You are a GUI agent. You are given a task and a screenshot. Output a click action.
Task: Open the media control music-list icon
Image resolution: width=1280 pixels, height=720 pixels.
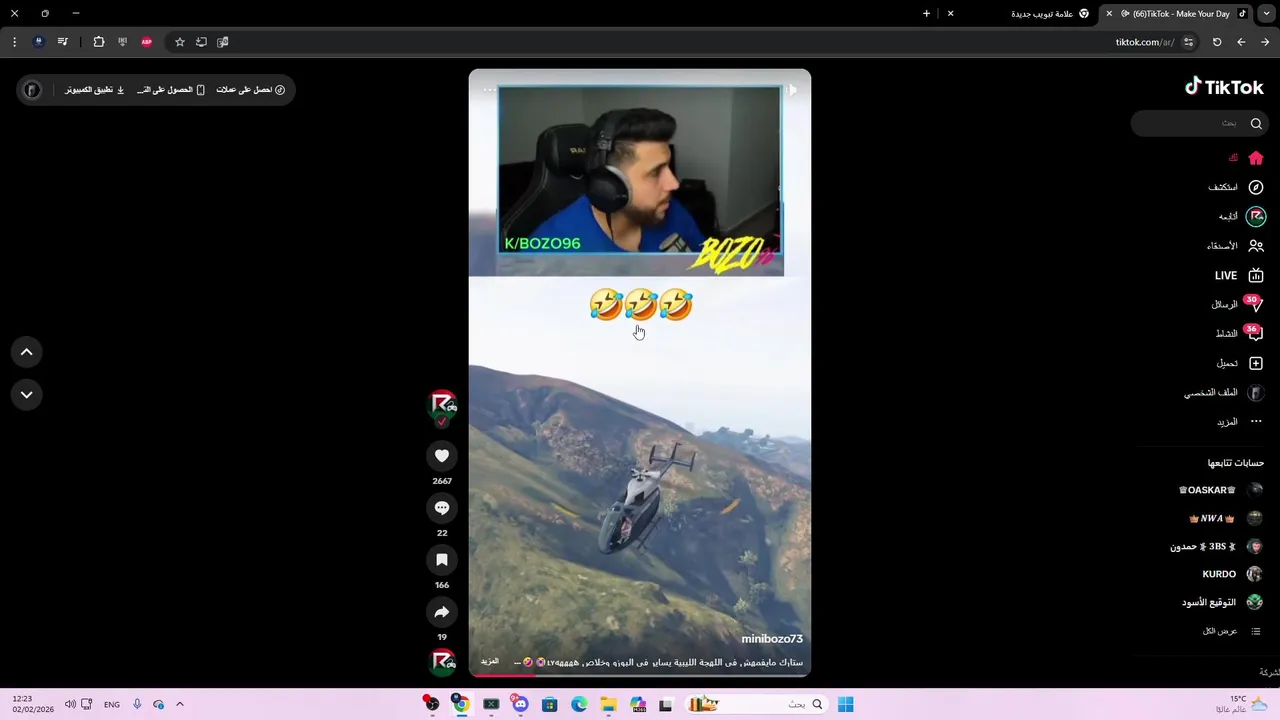click(63, 42)
